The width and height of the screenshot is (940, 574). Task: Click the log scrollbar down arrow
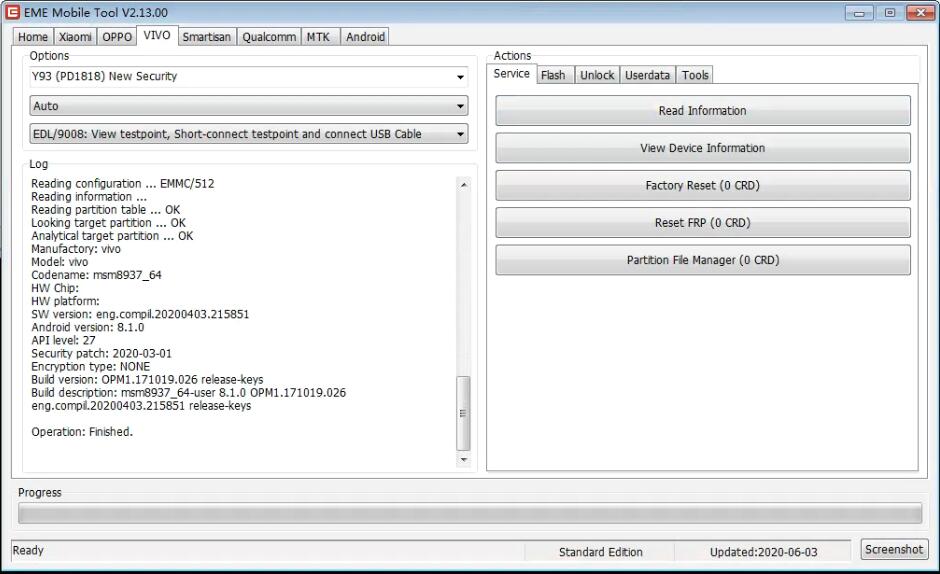[463, 459]
